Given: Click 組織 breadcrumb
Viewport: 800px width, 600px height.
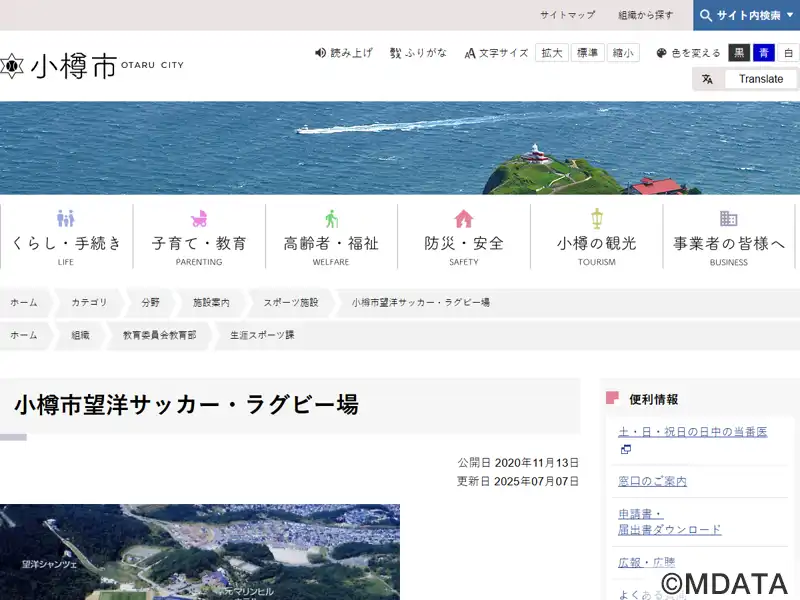Looking at the screenshot, I should 80,335.
